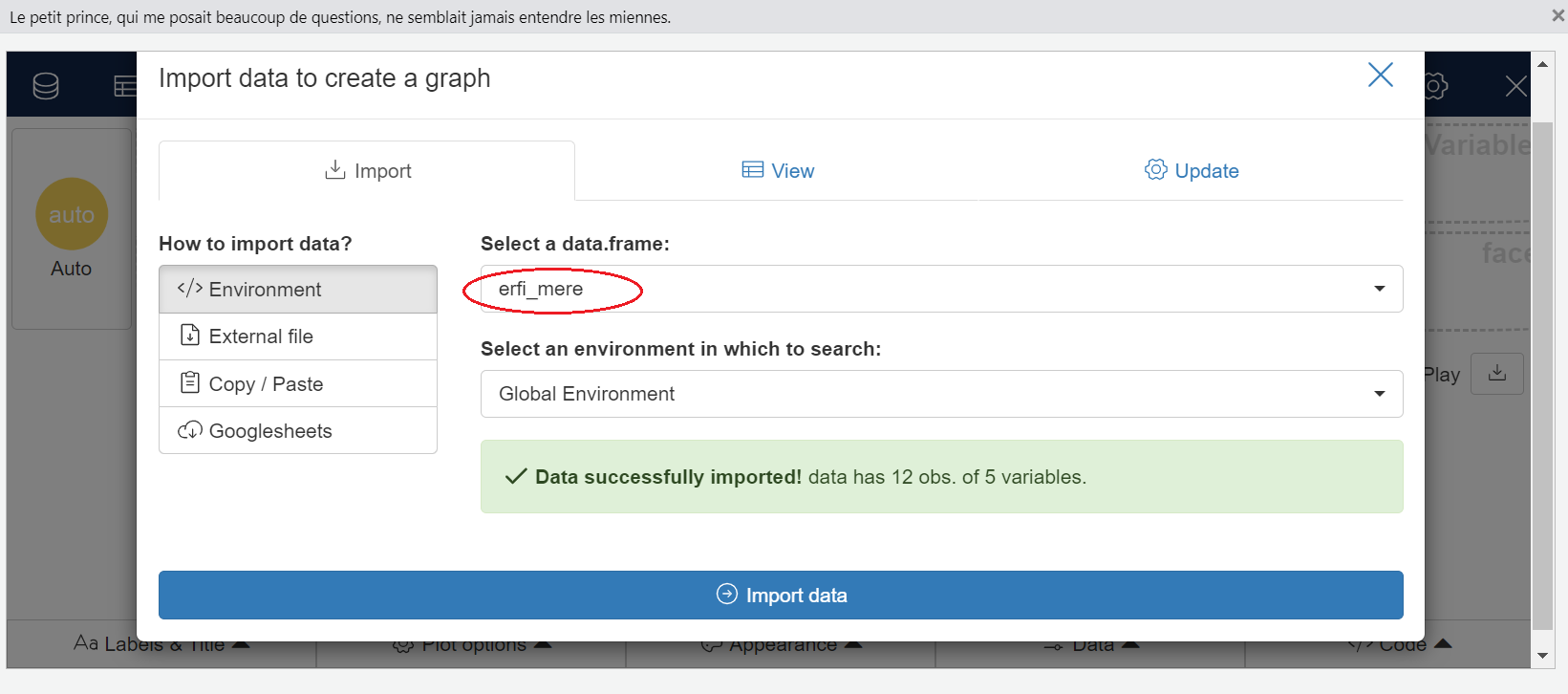Open the View tab
This screenshot has height=694, width=1568.
point(779,171)
